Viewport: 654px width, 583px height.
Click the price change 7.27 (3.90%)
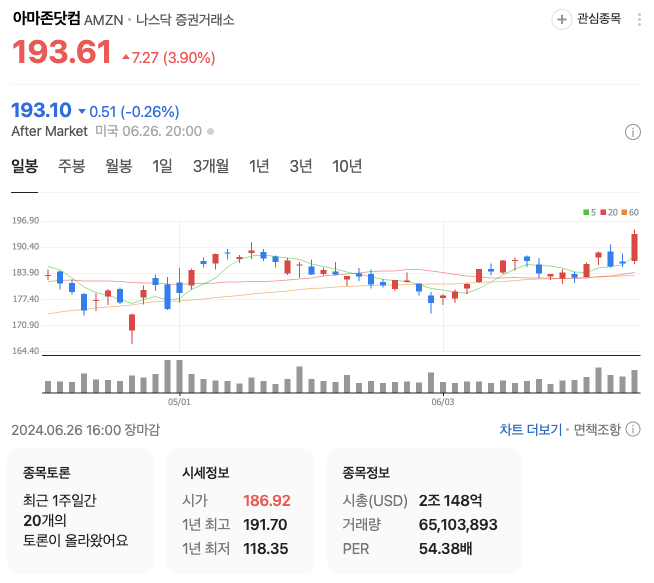click(x=169, y=58)
